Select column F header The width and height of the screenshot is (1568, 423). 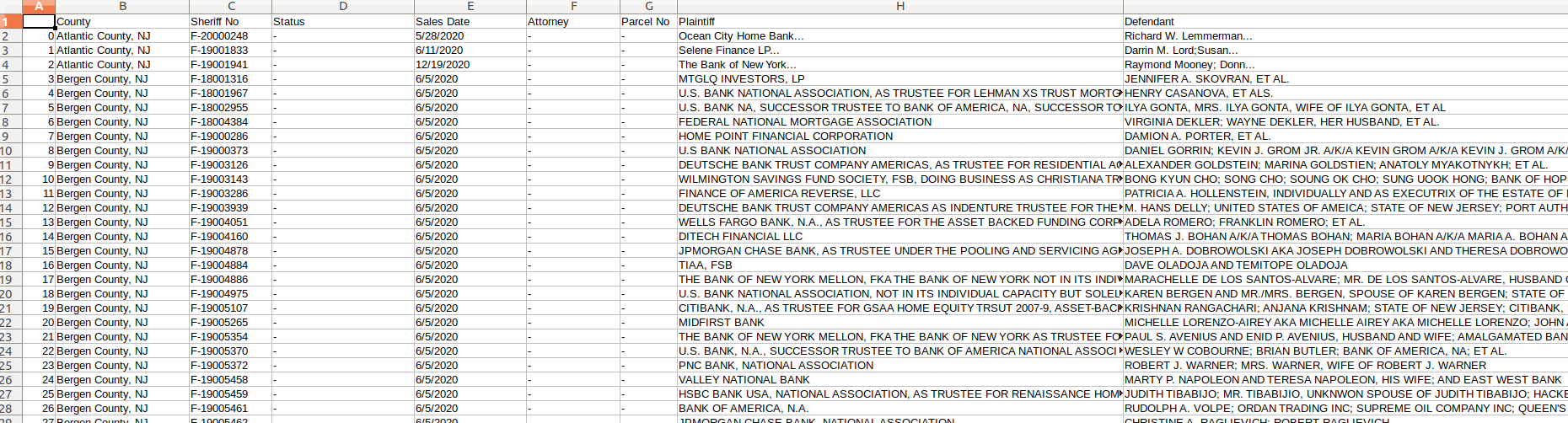click(573, 6)
